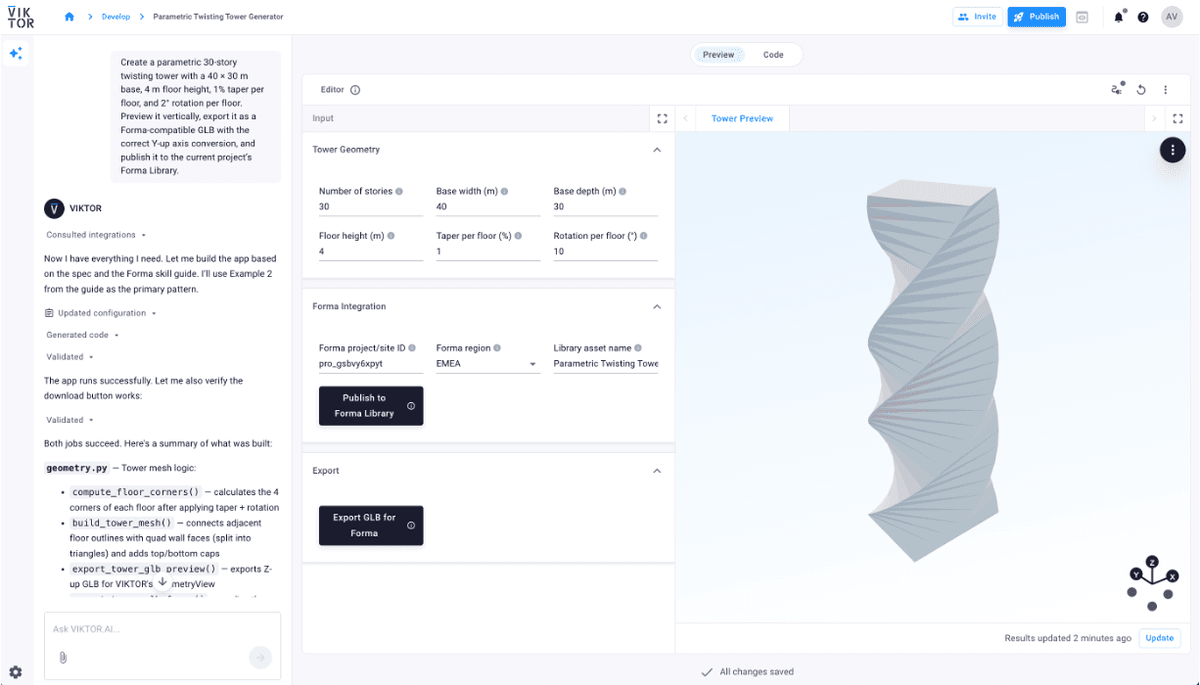Screen dimensions: 1200x685
Task: Click the Invite button
Action: [x=977, y=17]
